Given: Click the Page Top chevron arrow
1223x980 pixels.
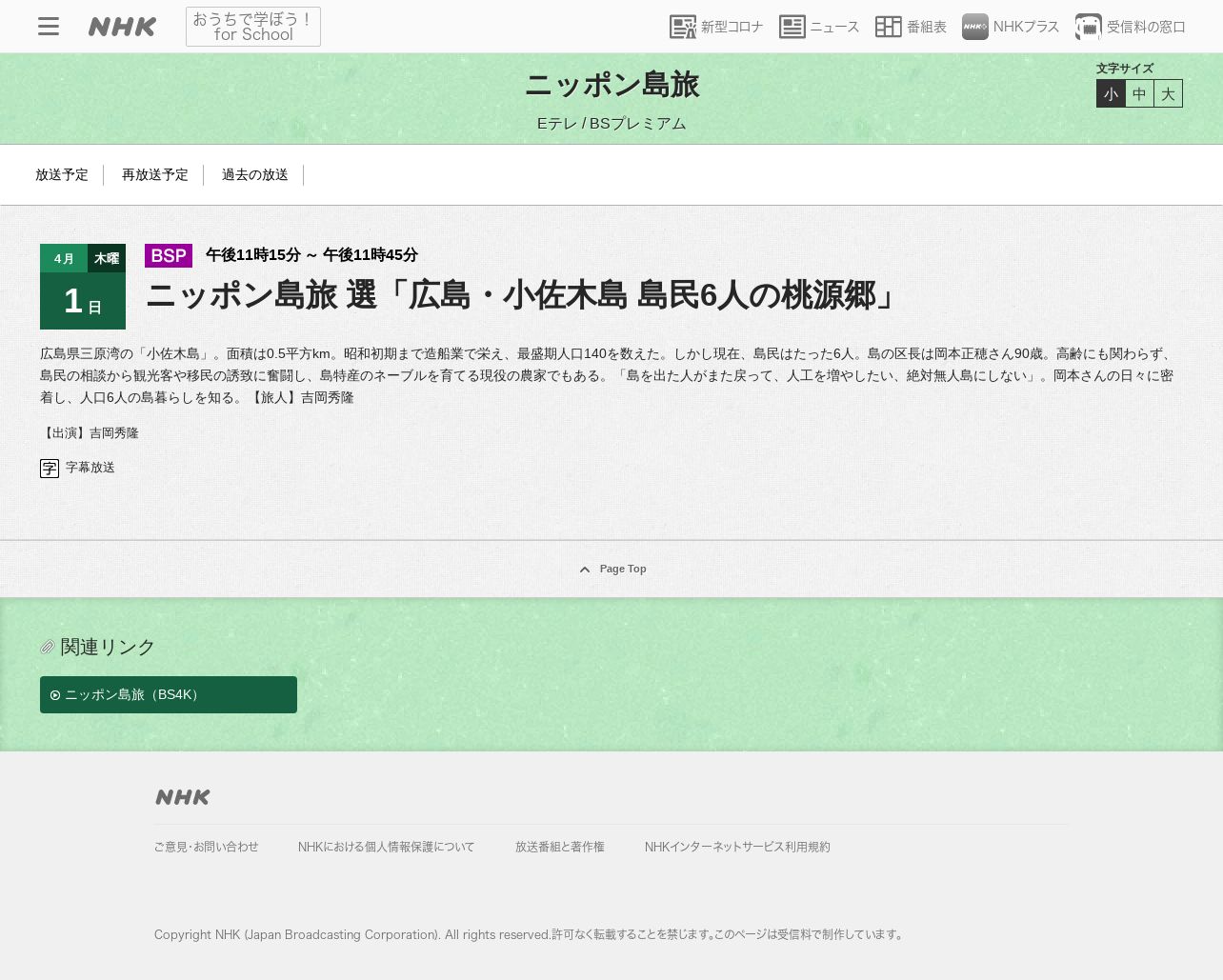Looking at the screenshot, I should pyautogui.click(x=585, y=570).
